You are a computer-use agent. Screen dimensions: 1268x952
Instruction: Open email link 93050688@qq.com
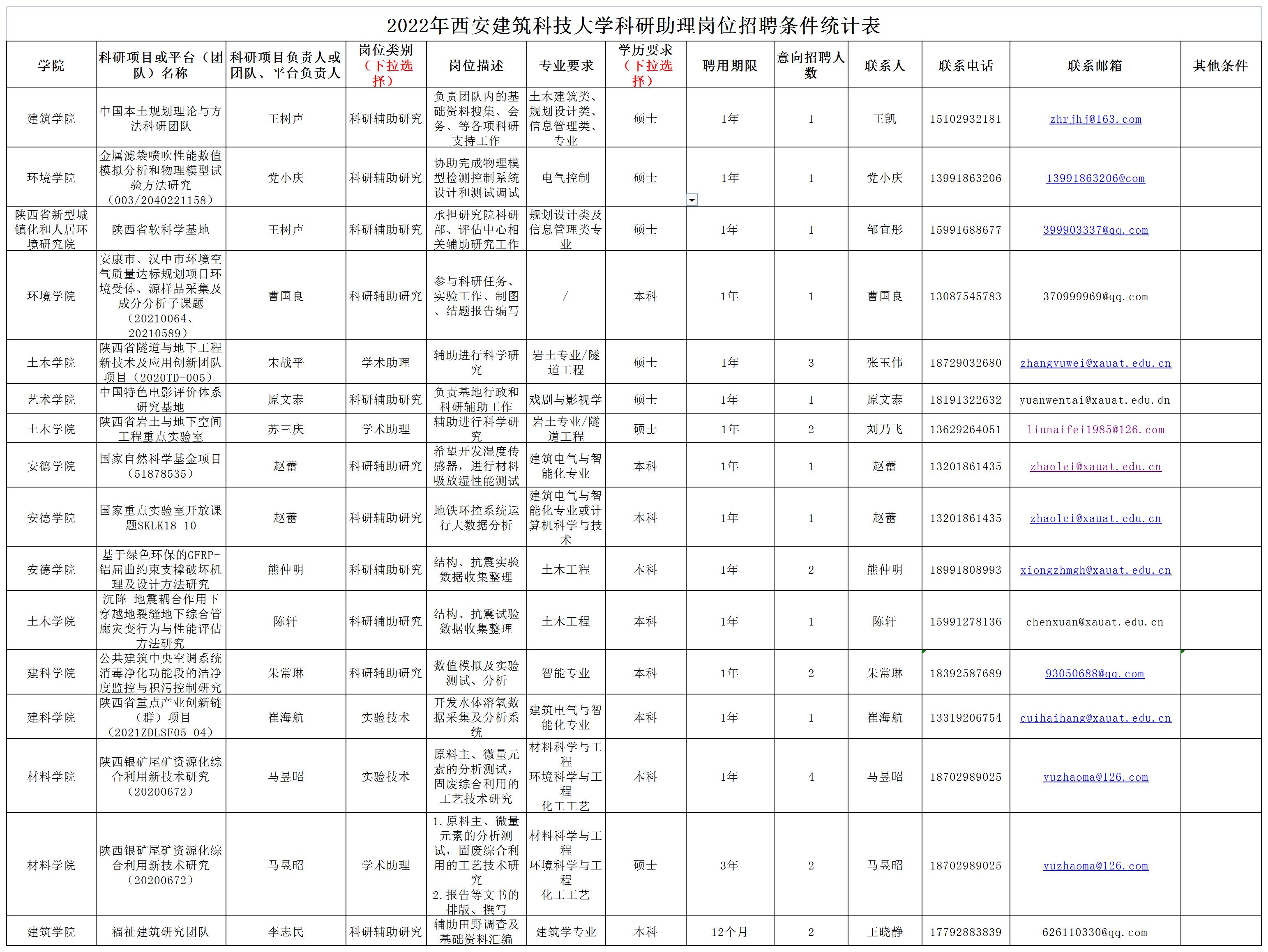click(1094, 674)
